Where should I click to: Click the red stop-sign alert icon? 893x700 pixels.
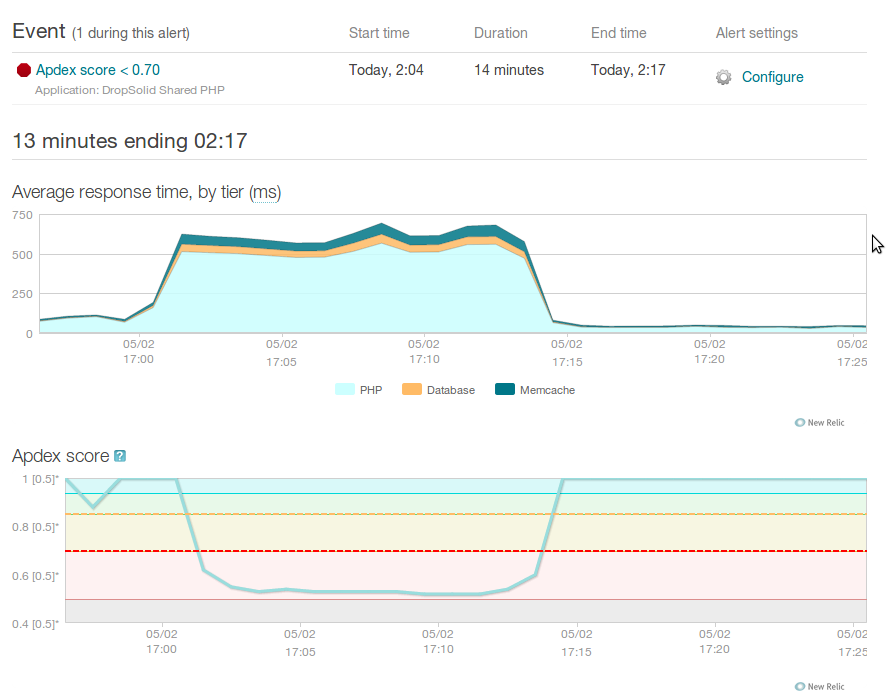pos(24,70)
